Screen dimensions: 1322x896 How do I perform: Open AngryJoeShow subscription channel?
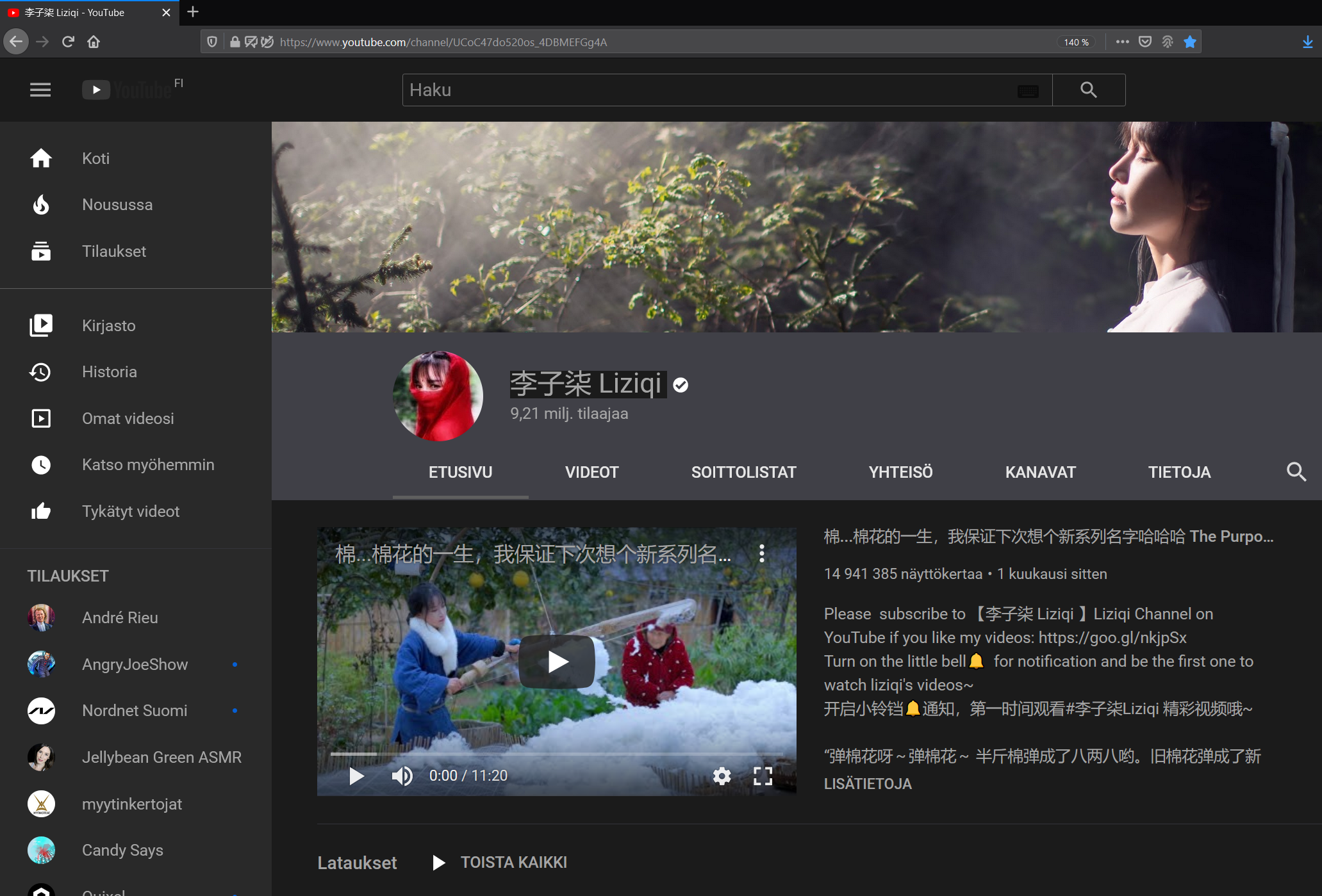click(x=135, y=665)
